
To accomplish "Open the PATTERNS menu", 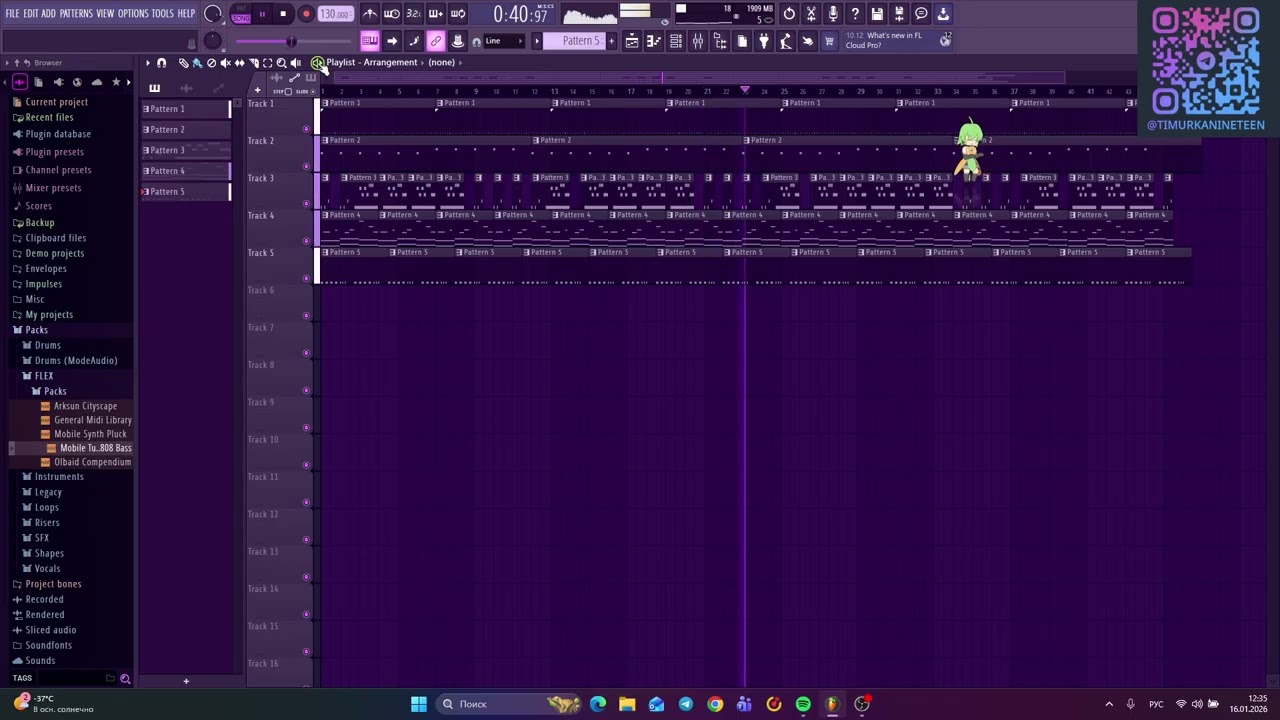I will (76, 14).
